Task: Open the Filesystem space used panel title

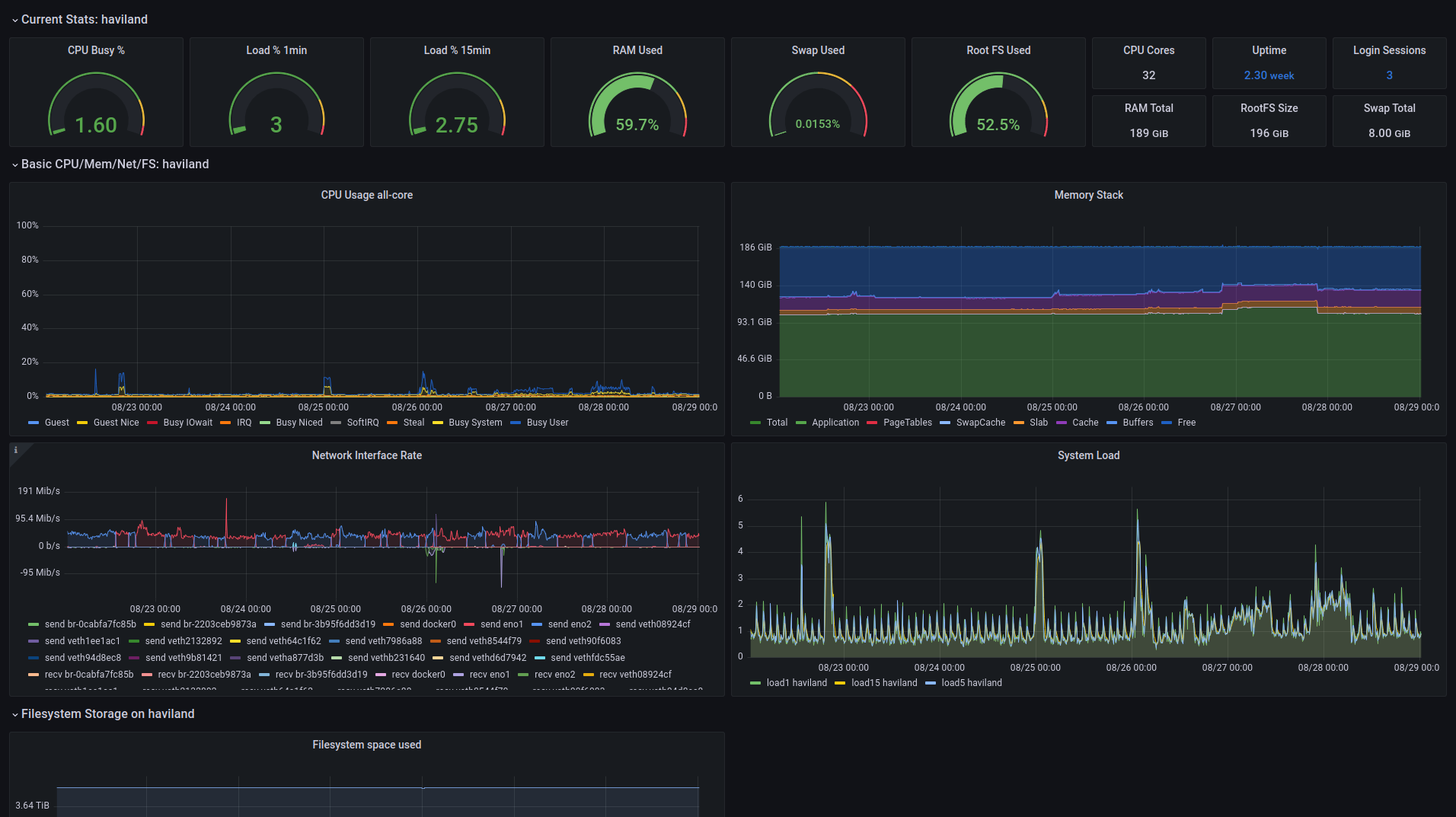Action: pos(366,745)
